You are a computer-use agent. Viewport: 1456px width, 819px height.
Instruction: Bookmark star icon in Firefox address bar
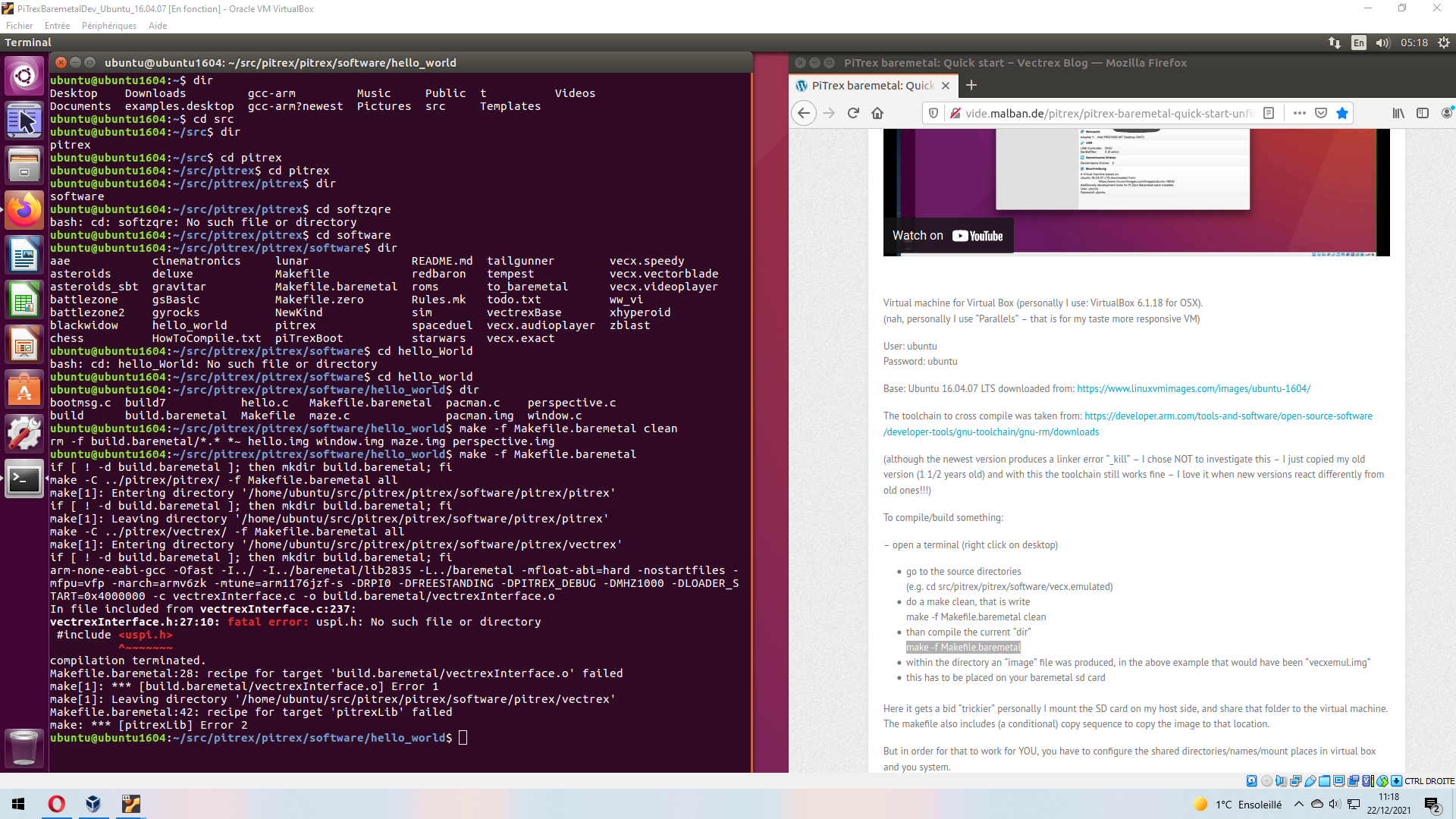pyautogui.click(x=1342, y=113)
